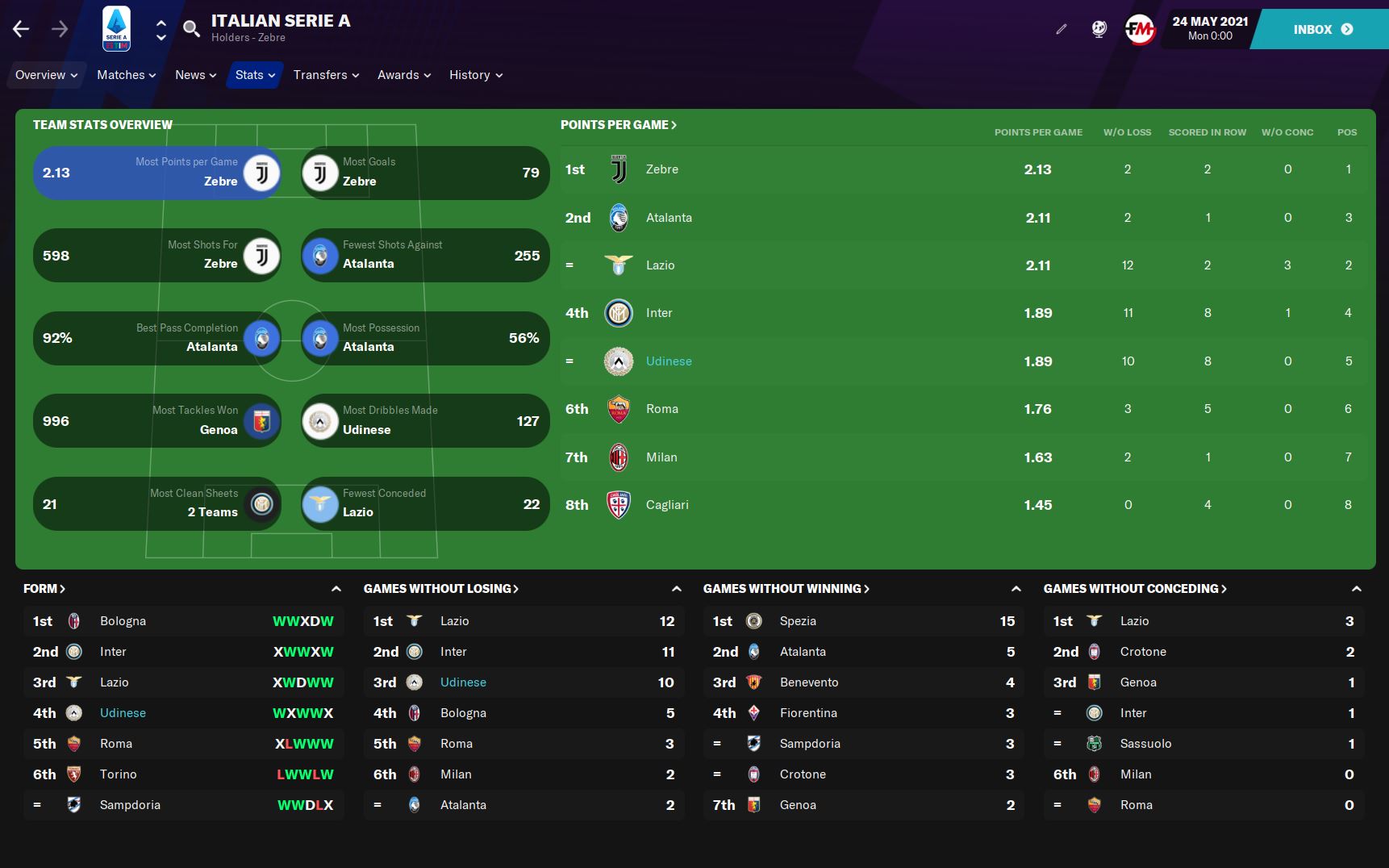Image resolution: width=1389 pixels, height=868 pixels.
Task: Collapse the Games Without Losing panel
Action: click(x=677, y=589)
